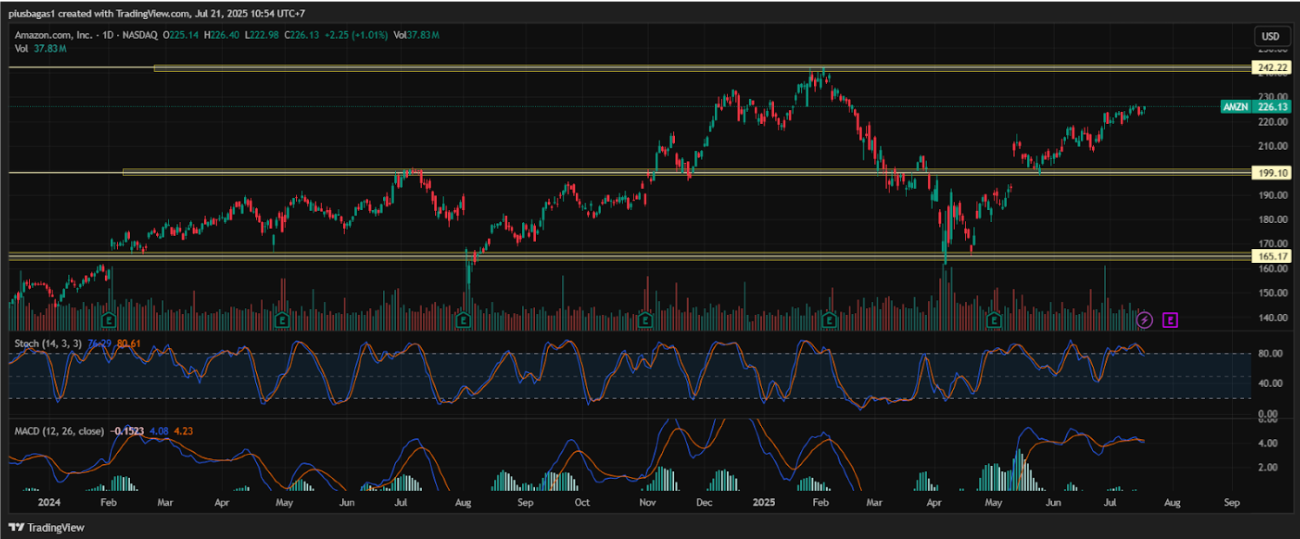Click the 165.17 price level label
The image size is (1300, 539).
pyautogui.click(x=1271, y=256)
